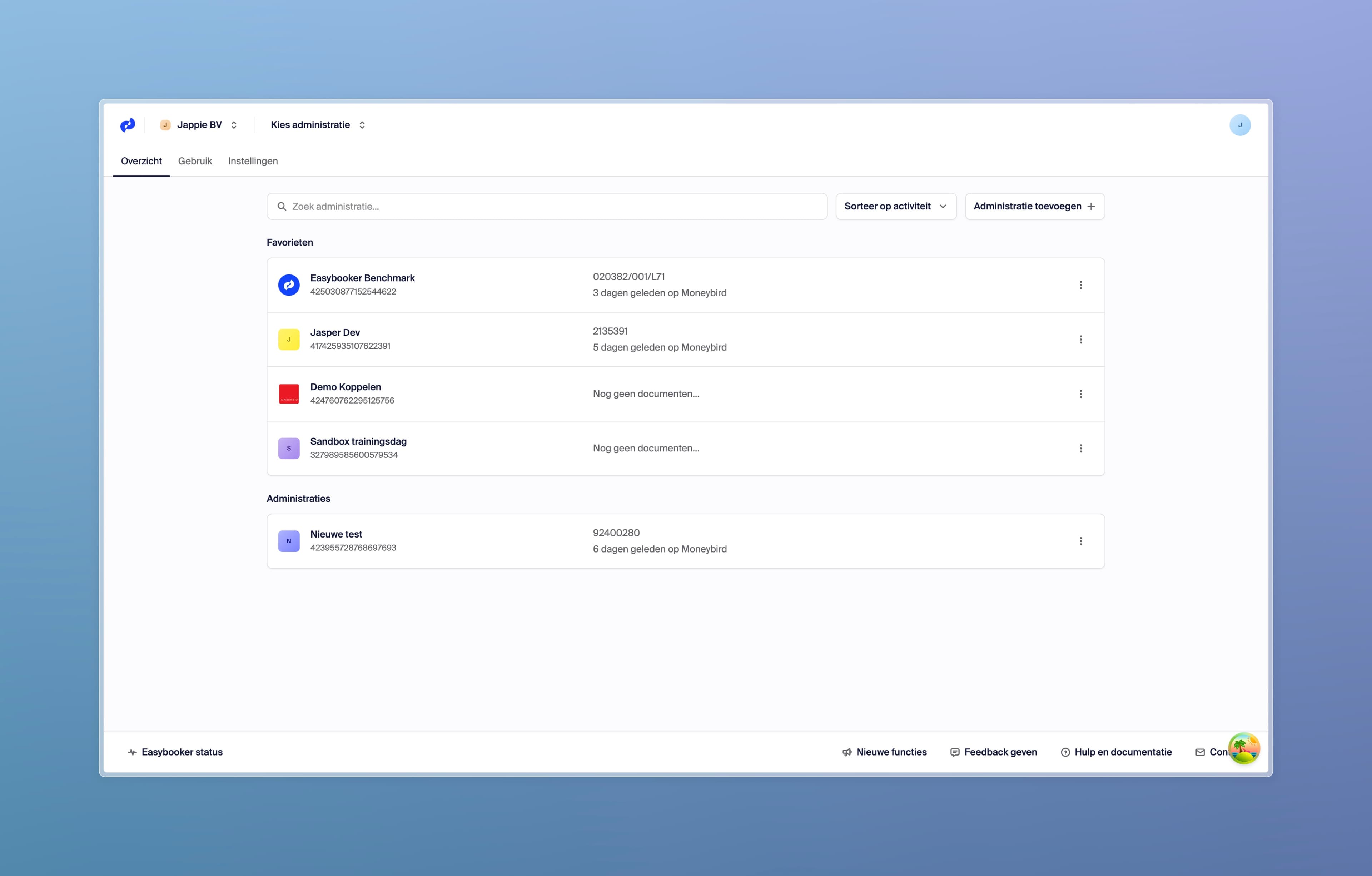Click the Easybooker logo in header
Viewport: 1372px width, 876px height.
128,125
